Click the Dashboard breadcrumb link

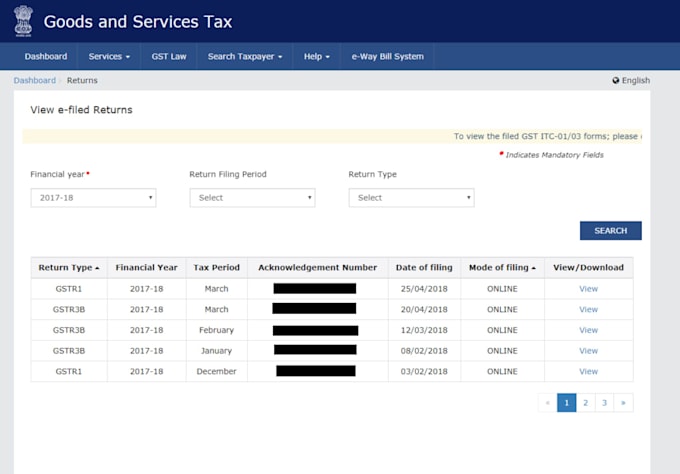pyautogui.click(x=35, y=80)
